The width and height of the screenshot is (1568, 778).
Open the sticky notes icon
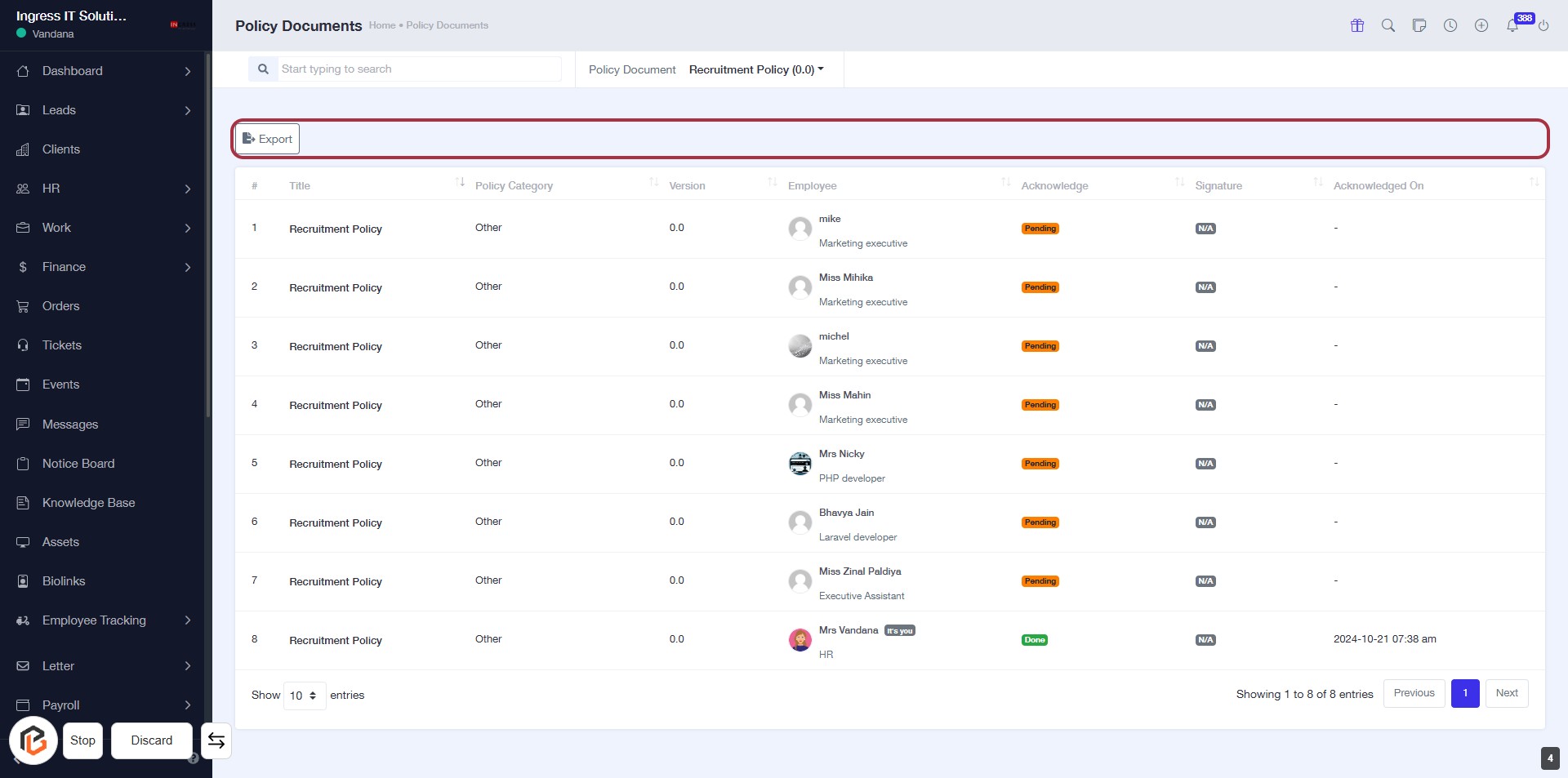pyautogui.click(x=1419, y=25)
